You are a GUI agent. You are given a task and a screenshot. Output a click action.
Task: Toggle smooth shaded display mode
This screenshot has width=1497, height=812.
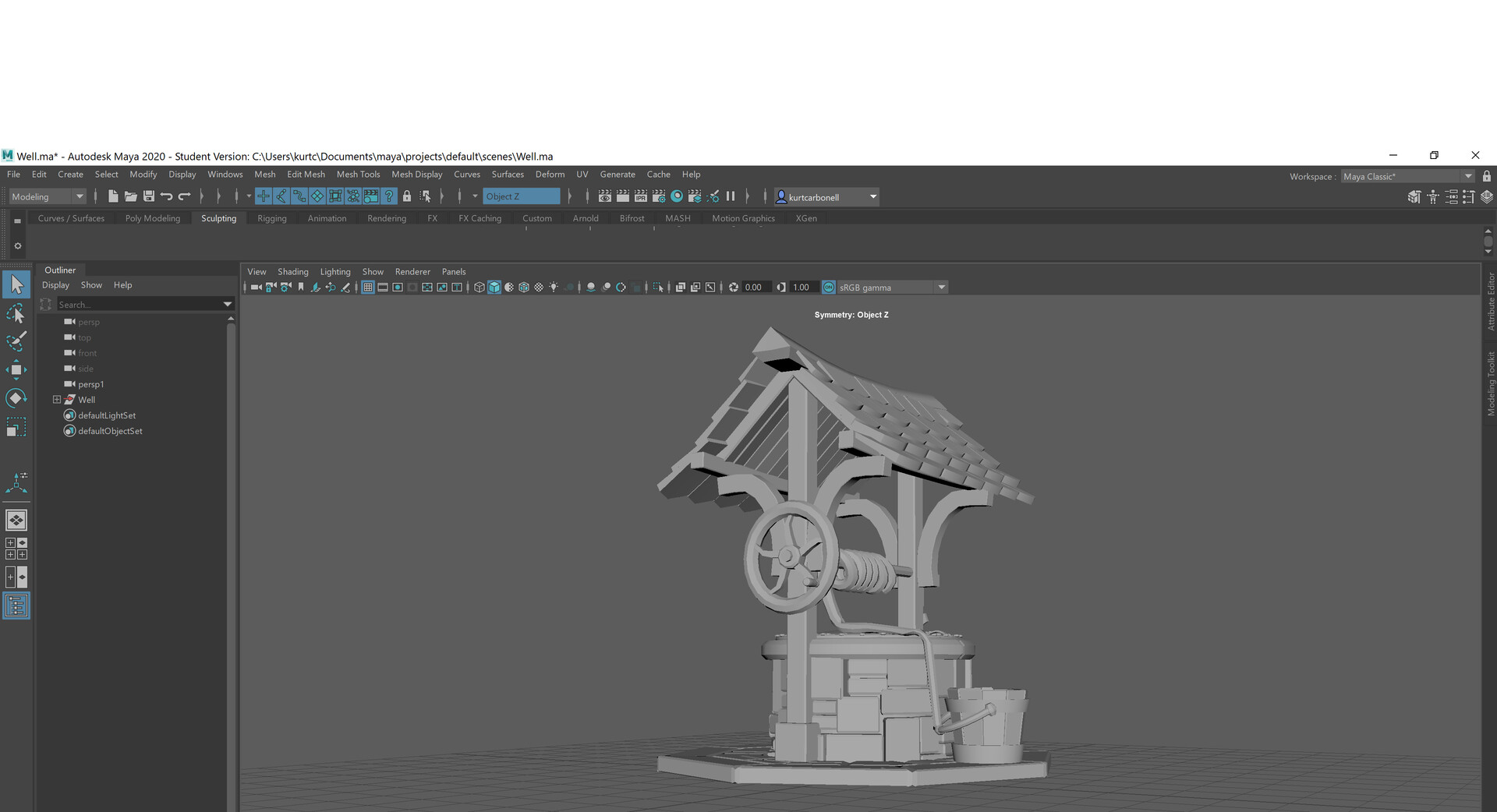(x=494, y=287)
